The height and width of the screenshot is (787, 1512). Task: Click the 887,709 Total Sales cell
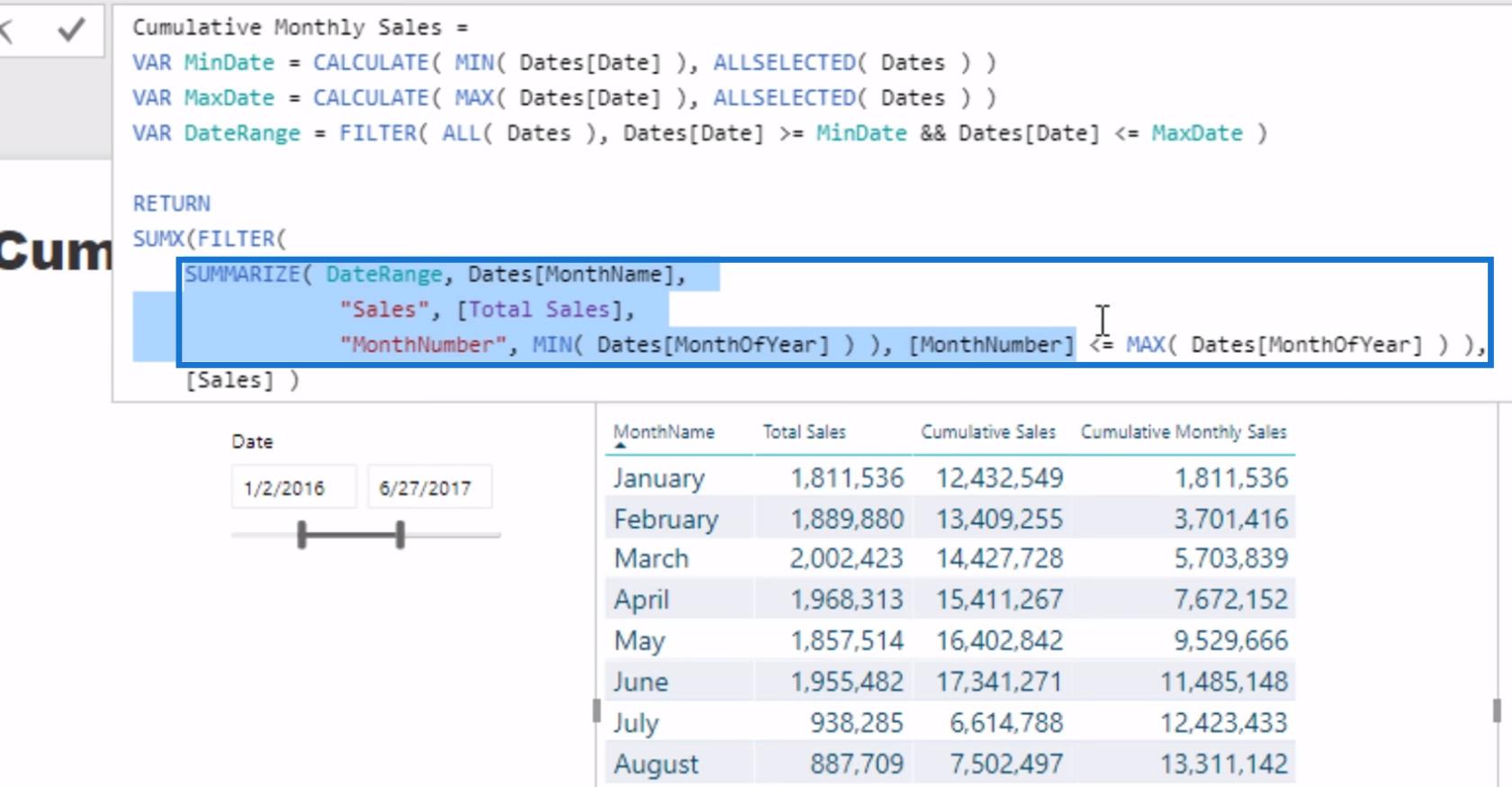click(x=857, y=764)
